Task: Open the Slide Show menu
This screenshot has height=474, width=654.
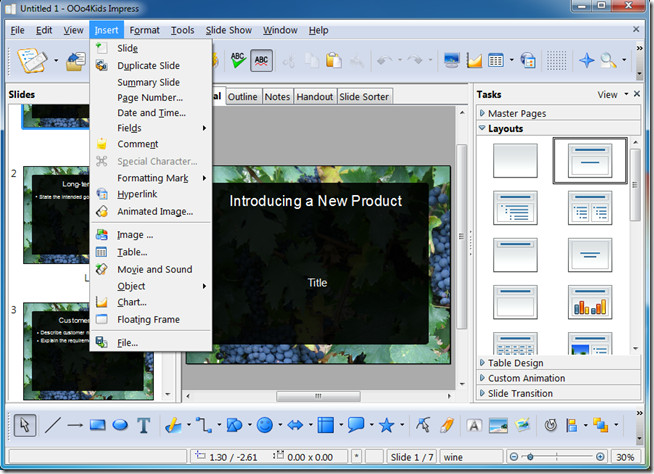Action: click(x=229, y=30)
